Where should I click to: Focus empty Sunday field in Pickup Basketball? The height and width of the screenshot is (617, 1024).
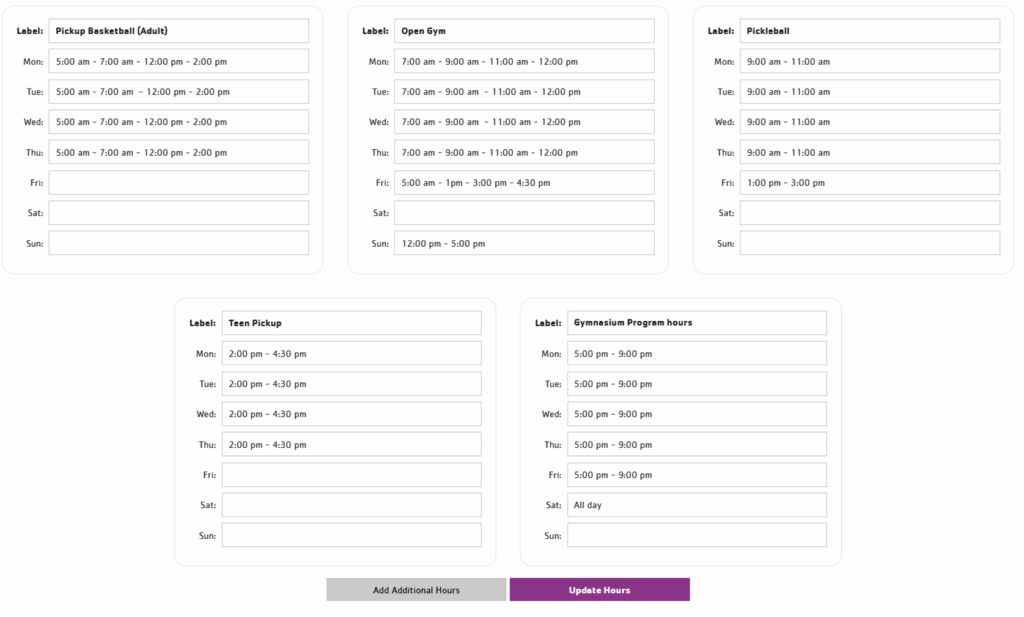(x=179, y=243)
